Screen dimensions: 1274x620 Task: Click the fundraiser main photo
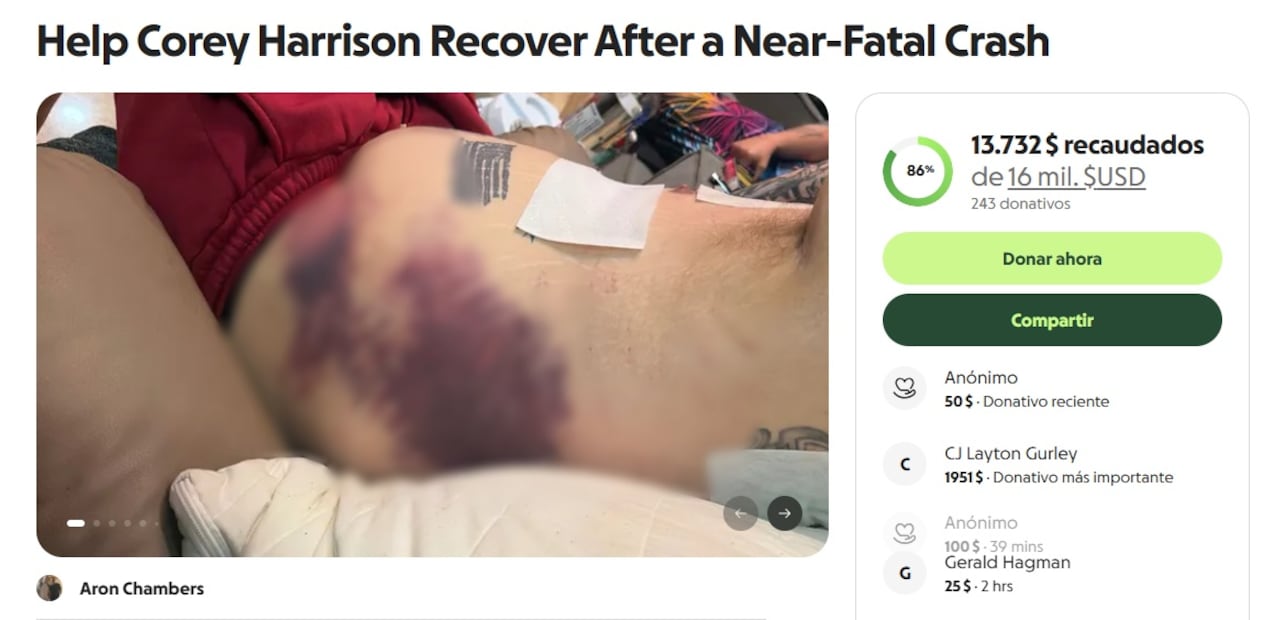pyautogui.click(x=432, y=325)
